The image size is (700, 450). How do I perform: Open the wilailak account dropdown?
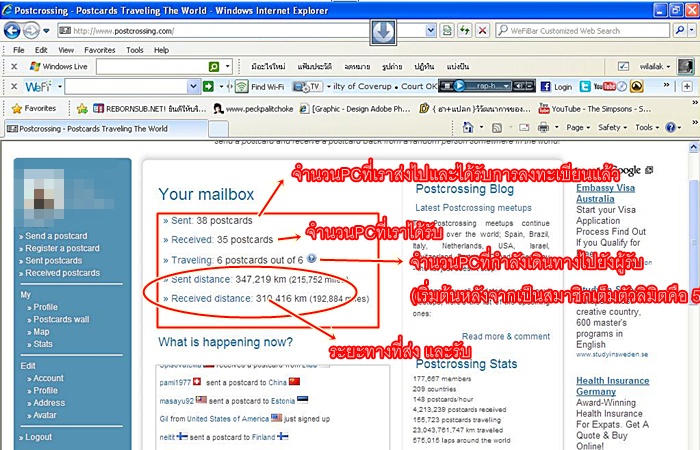pyautogui.click(x=655, y=67)
